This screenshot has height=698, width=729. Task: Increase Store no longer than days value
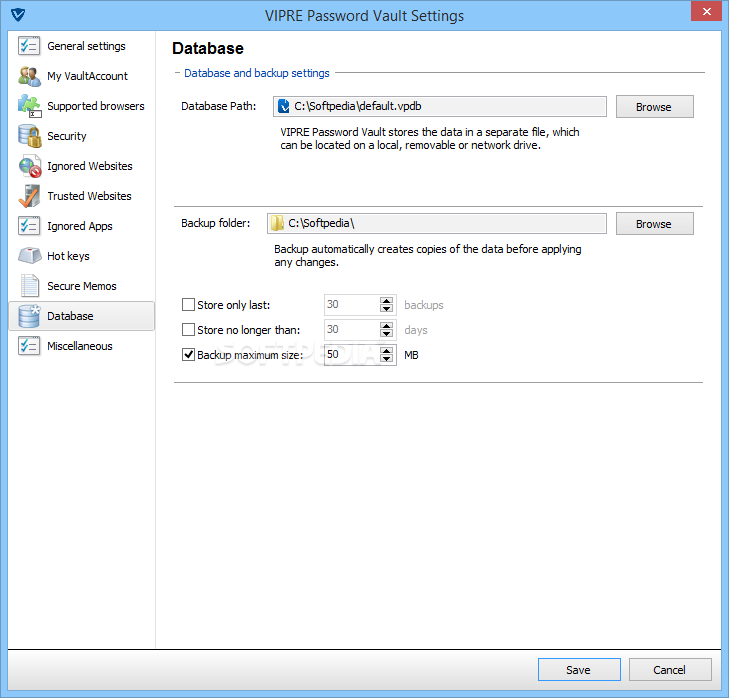click(386, 326)
